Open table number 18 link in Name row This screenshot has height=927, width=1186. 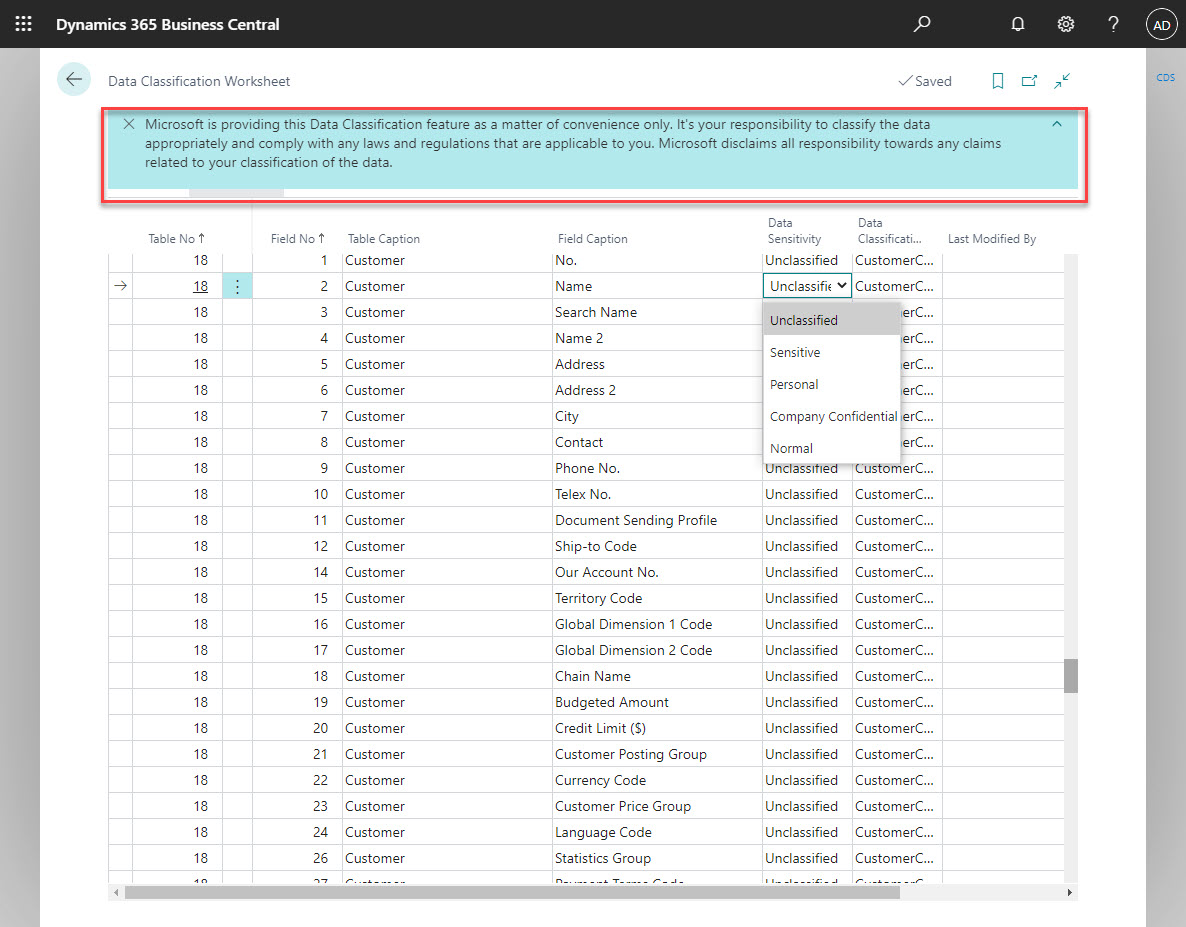pyautogui.click(x=200, y=287)
